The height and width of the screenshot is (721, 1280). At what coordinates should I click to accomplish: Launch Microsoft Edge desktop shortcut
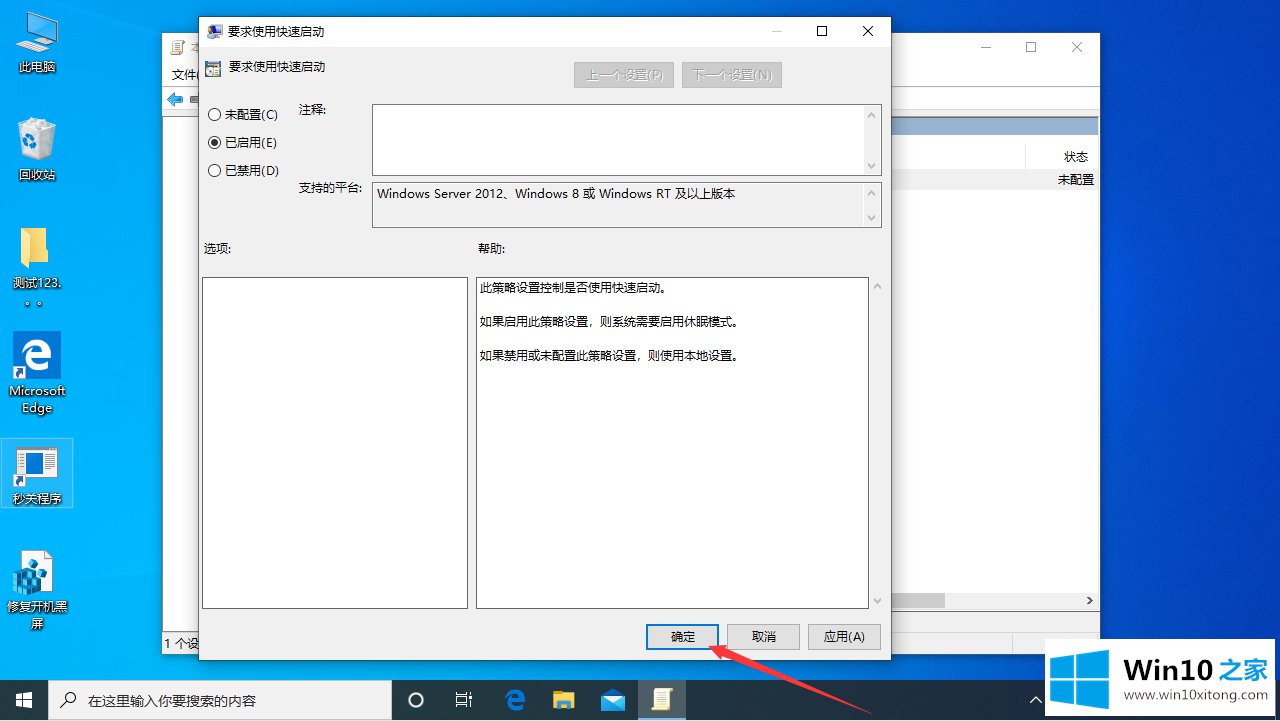pos(37,373)
